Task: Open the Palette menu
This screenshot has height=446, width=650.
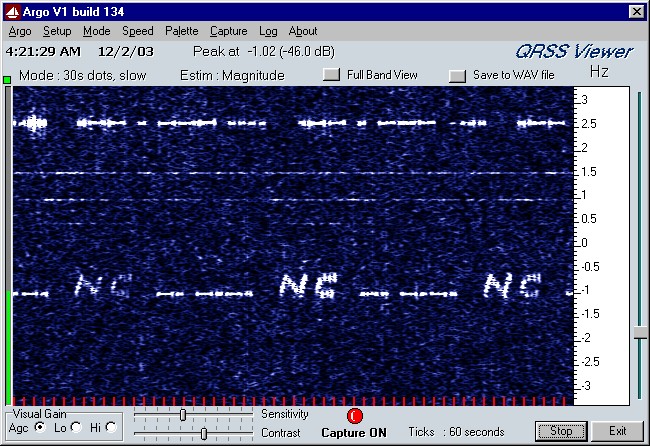Action: (x=181, y=31)
